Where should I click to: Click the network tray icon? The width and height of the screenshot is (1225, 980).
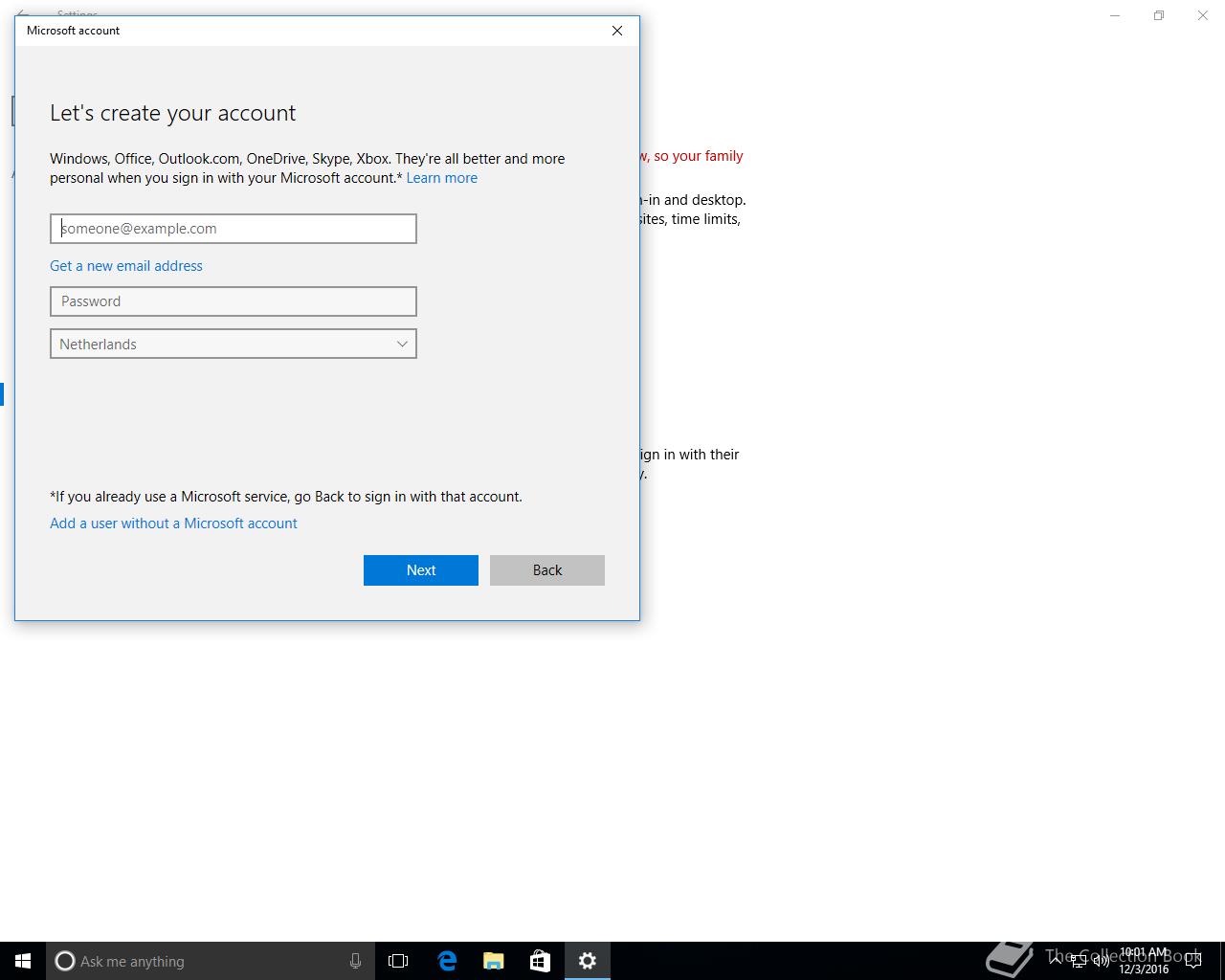(x=1079, y=961)
